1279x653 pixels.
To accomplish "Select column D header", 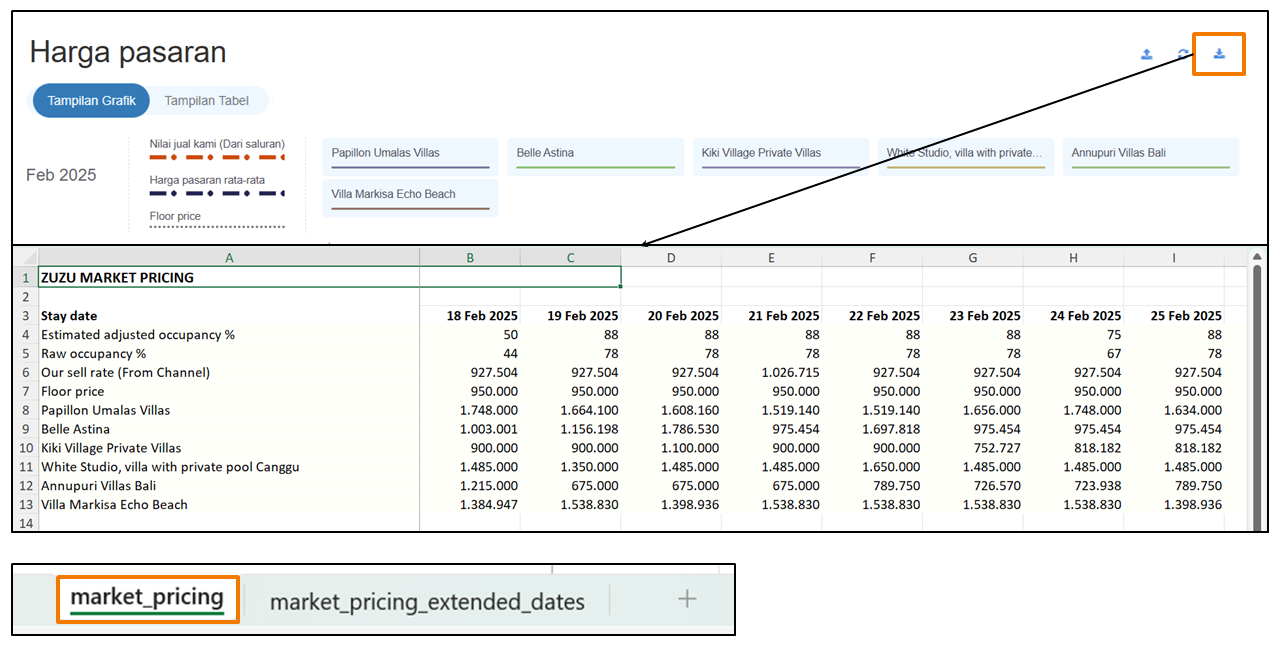I will (x=671, y=258).
